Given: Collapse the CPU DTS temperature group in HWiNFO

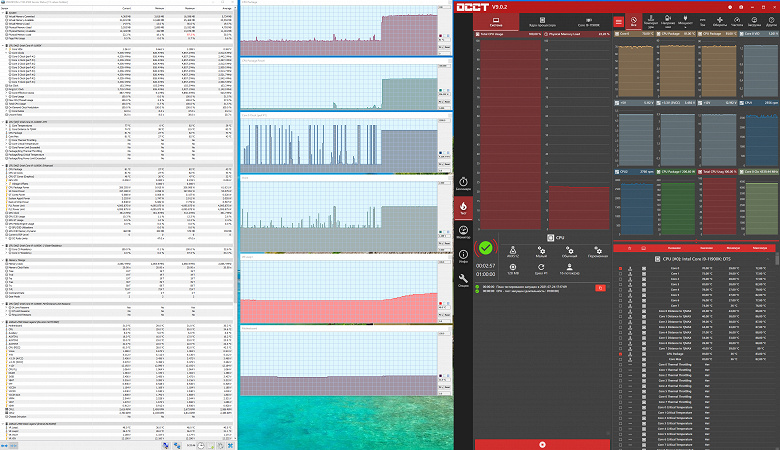Looking at the screenshot, I should (3, 122).
